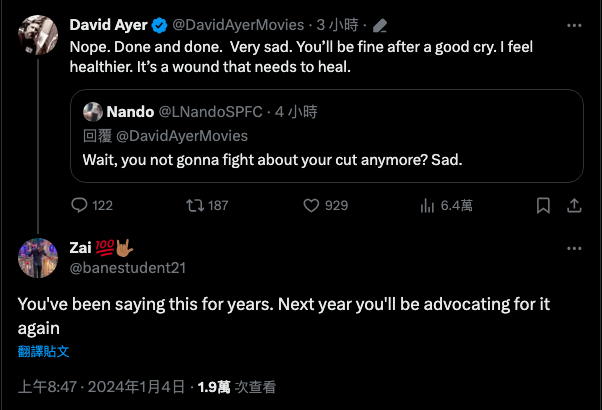Like David Ayer's tweet
Screen dimensions: 602x410
coord(312,205)
